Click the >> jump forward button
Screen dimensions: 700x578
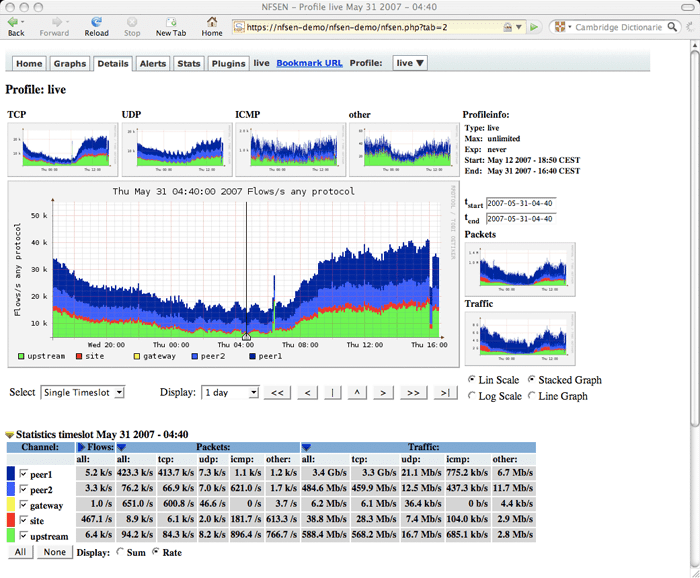[413, 393]
